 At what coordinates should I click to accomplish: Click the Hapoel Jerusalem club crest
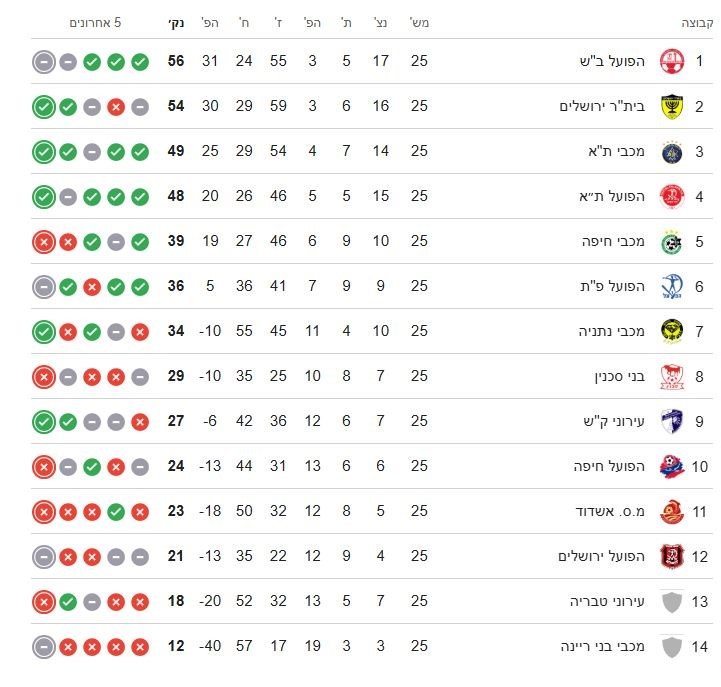(x=671, y=556)
